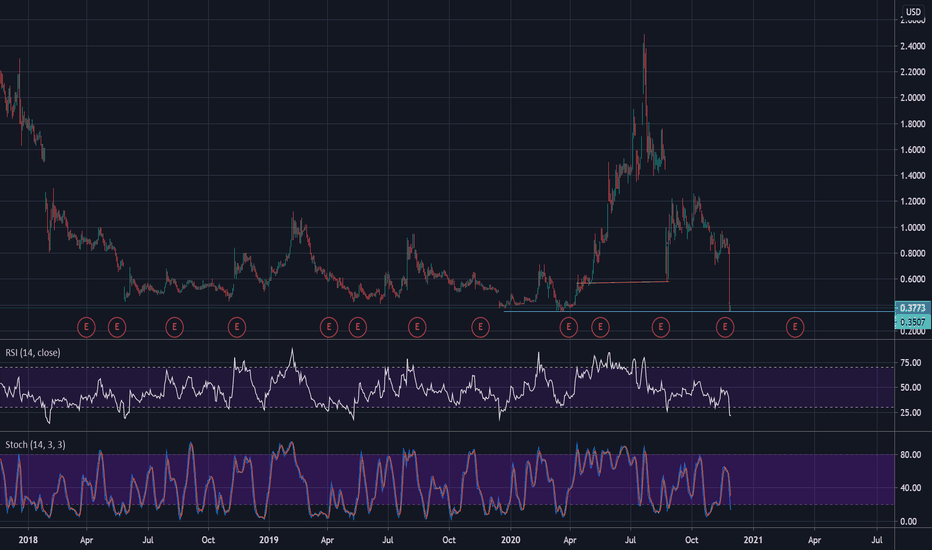Image resolution: width=932 pixels, height=550 pixels.
Task: Click the 2.2000 price axis value
Action: coord(912,72)
